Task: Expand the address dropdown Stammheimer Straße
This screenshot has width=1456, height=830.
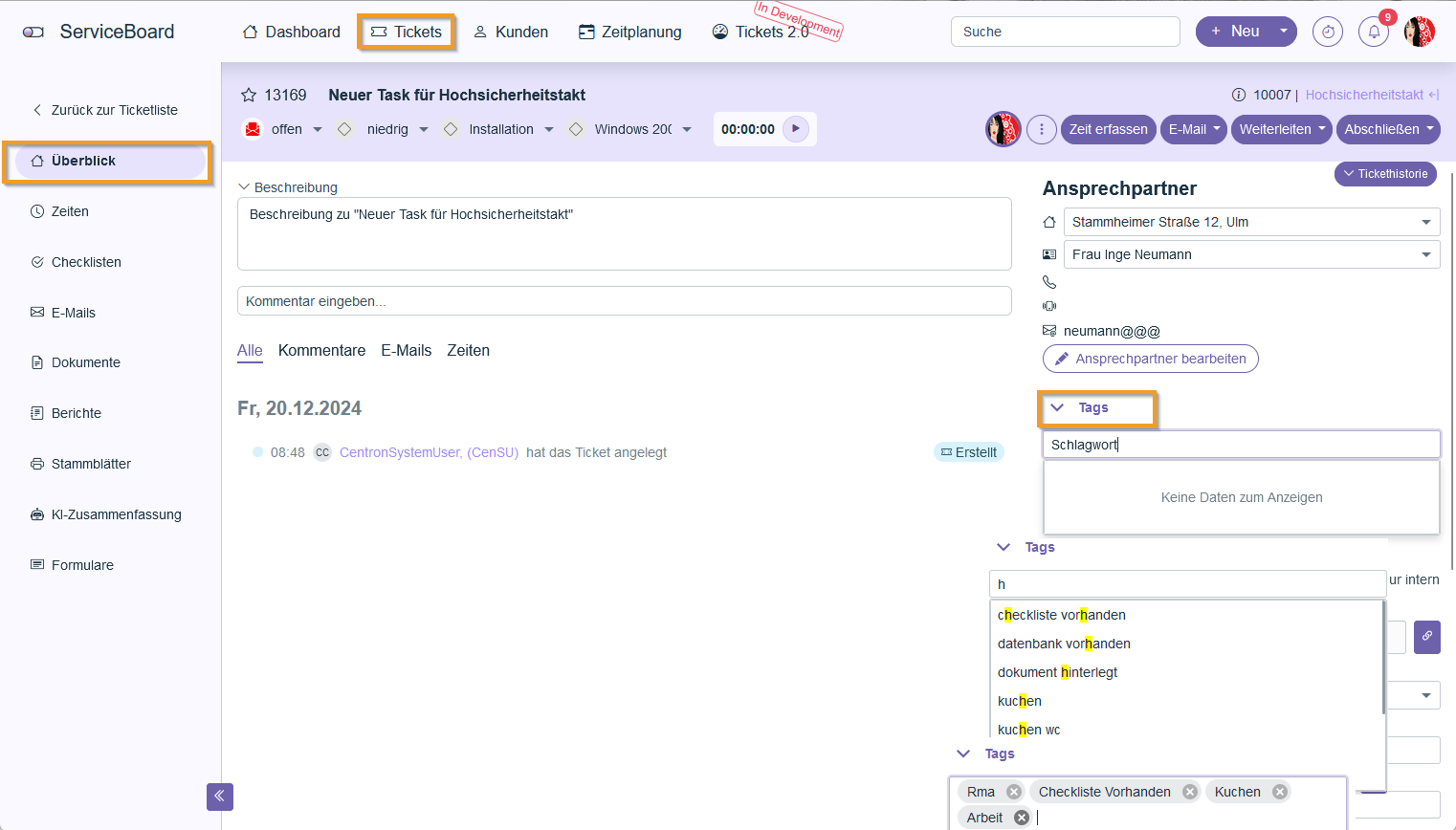Action: click(1425, 222)
